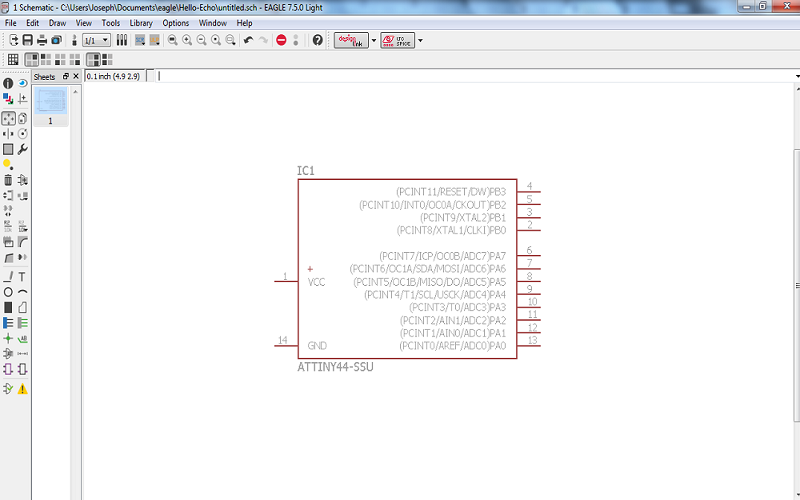The image size is (800, 500).
Task: Open the Library menu
Action: click(141, 23)
